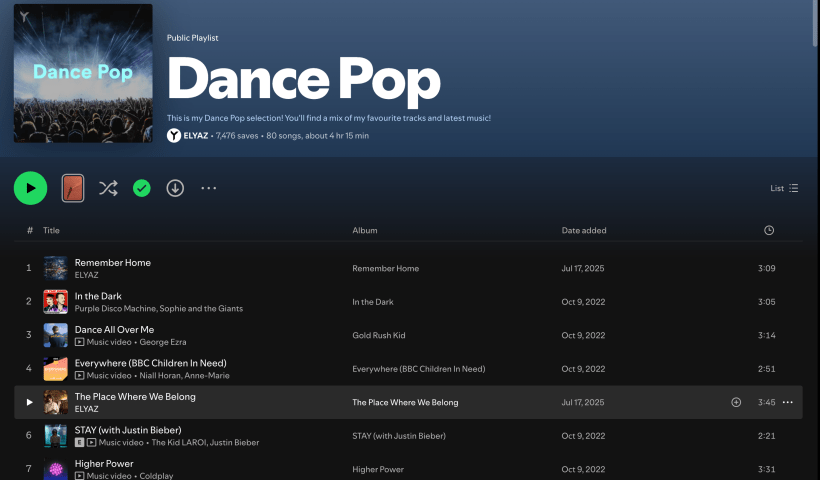Sort by the Date added column header
Viewport: 820px width, 480px height.
point(584,230)
